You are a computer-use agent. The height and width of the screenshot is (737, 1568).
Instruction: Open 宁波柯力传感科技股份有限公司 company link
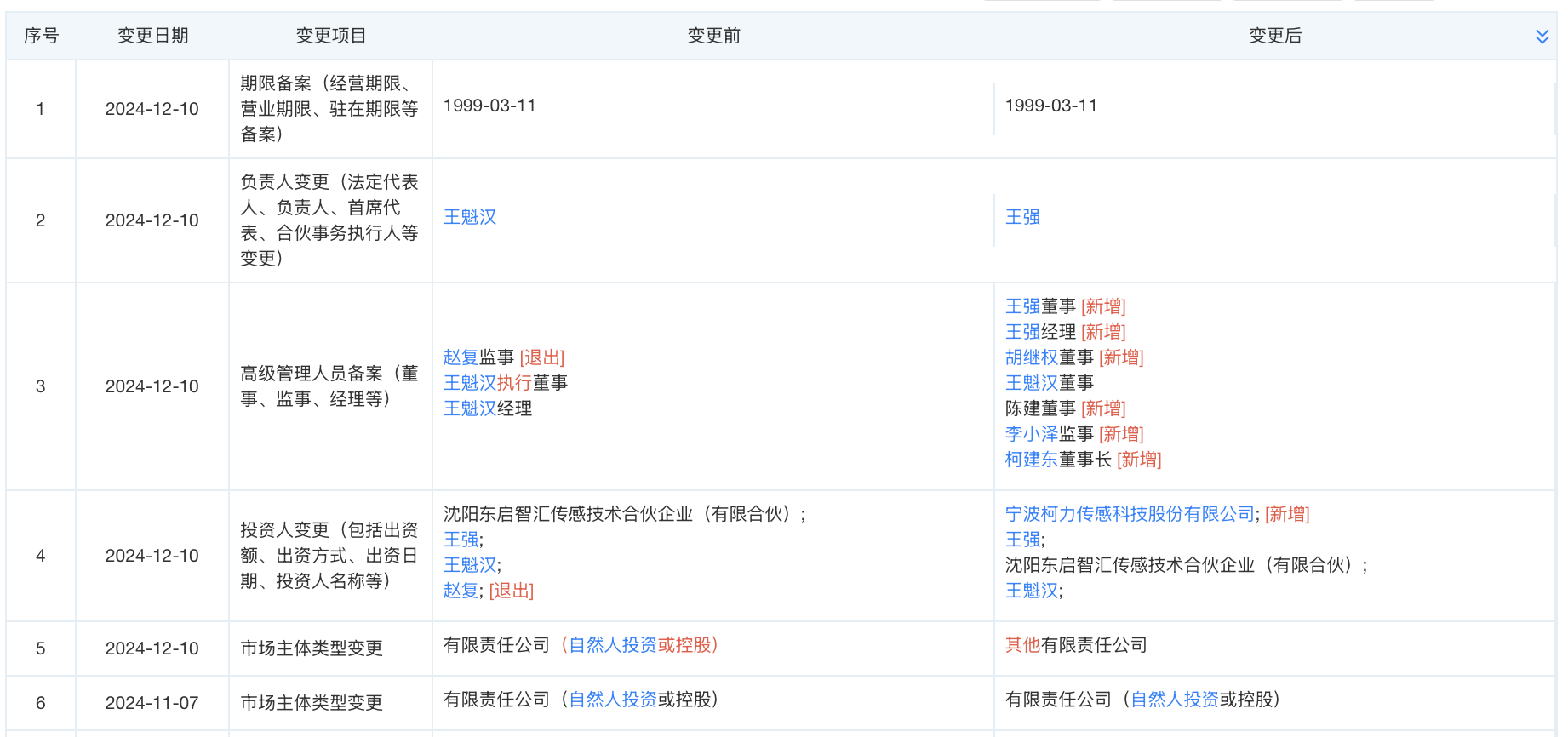click(x=1130, y=514)
